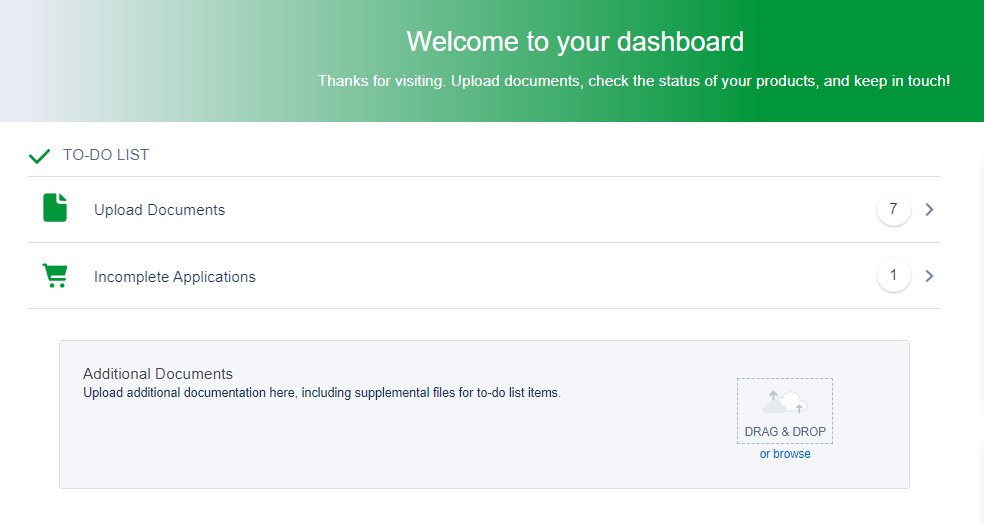This screenshot has width=984, height=524.
Task: Open the Upload Documents to-do item
Action: [x=484, y=210]
